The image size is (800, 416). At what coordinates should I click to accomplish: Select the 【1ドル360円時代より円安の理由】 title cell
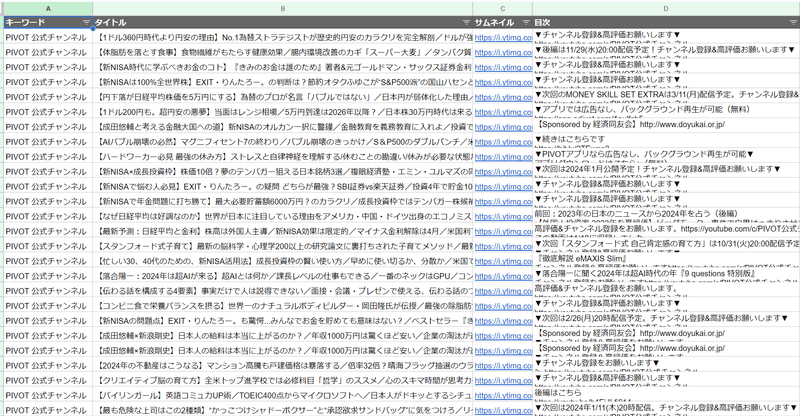tap(283, 36)
